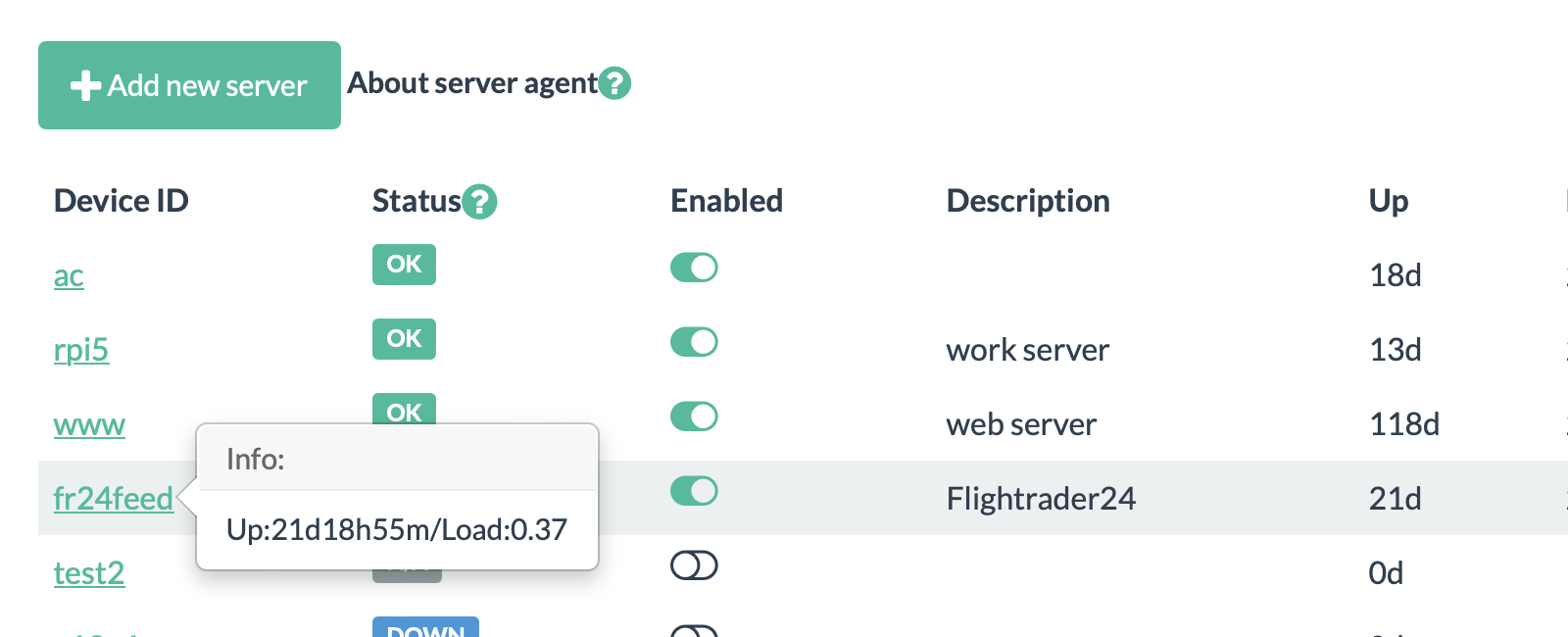Screen dimensions: 1568x637
Task: Go to the www device page
Action: (x=89, y=425)
